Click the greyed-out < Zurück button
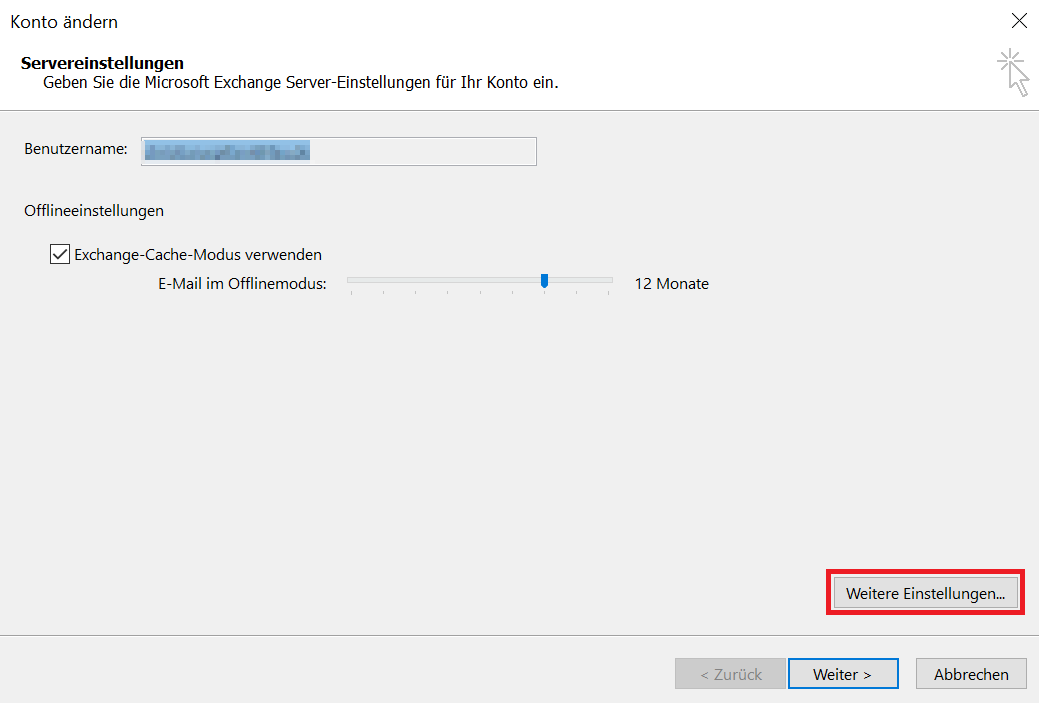Screen dimensions: 1039x703 730,674
